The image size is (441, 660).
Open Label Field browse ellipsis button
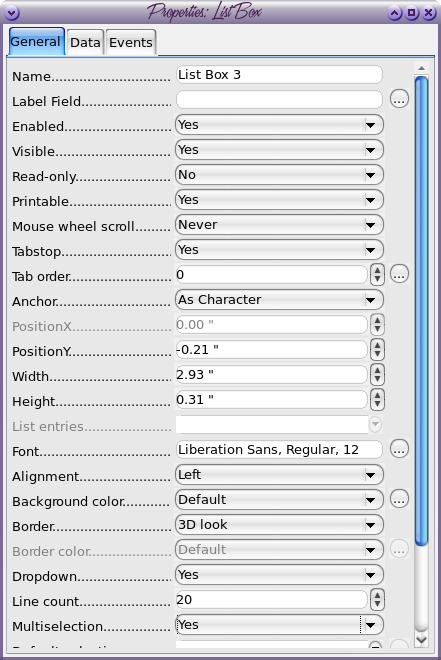pos(399,99)
